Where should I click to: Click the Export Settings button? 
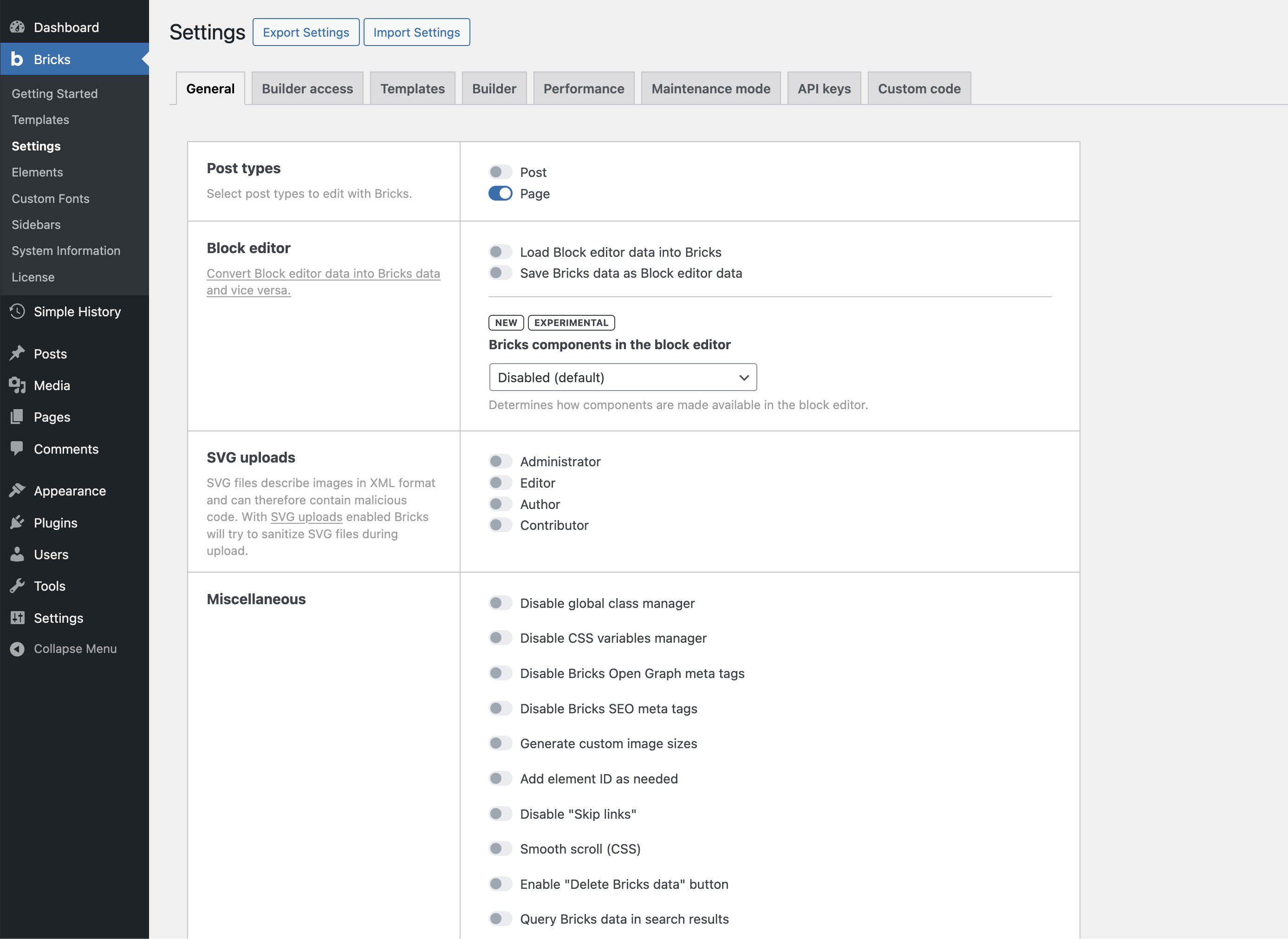tap(306, 33)
